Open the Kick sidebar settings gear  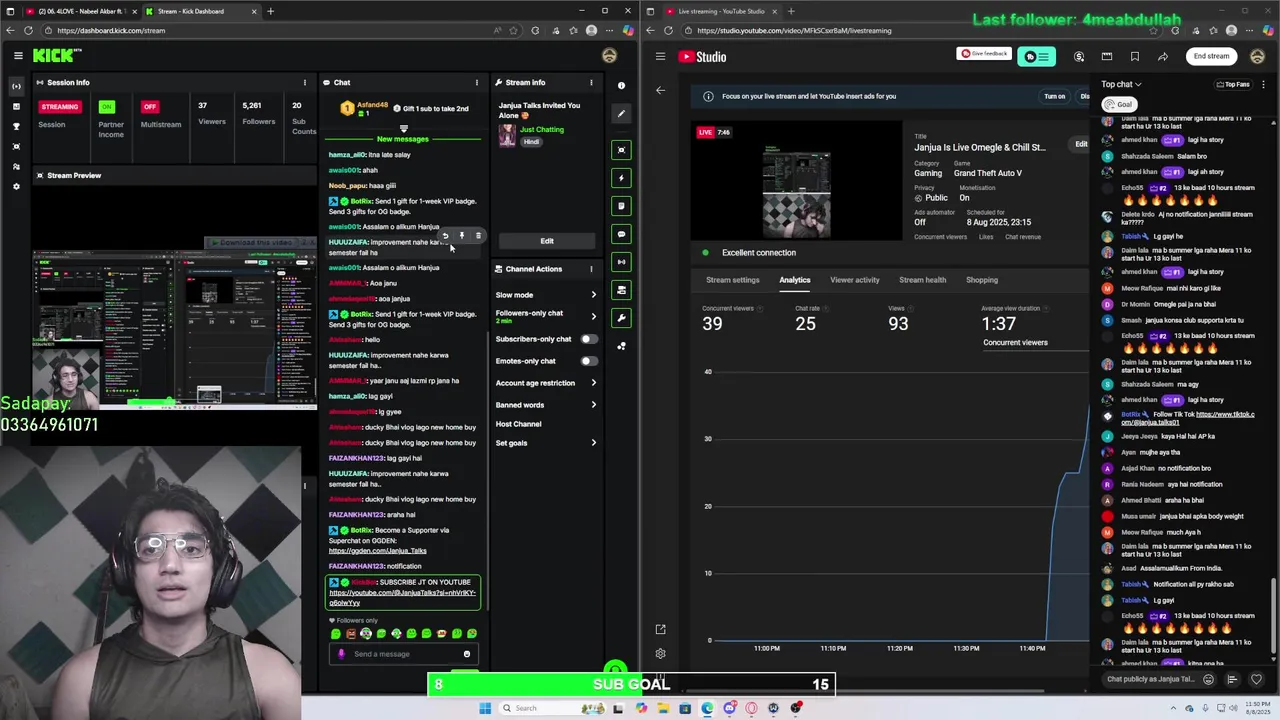click(16, 186)
